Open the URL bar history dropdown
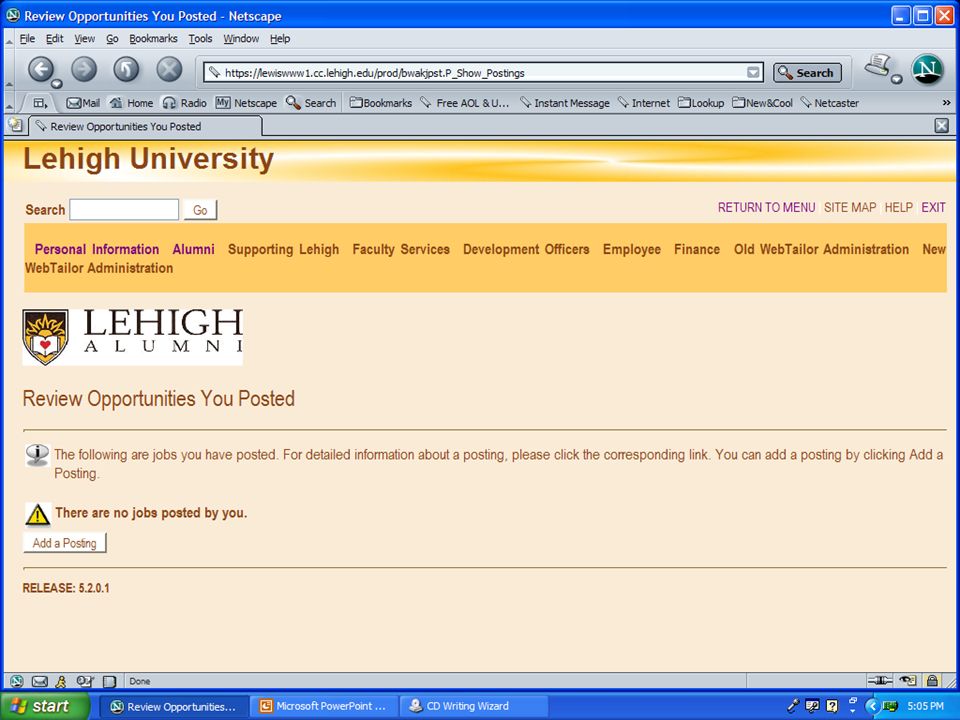The height and width of the screenshot is (720, 960). pos(753,72)
